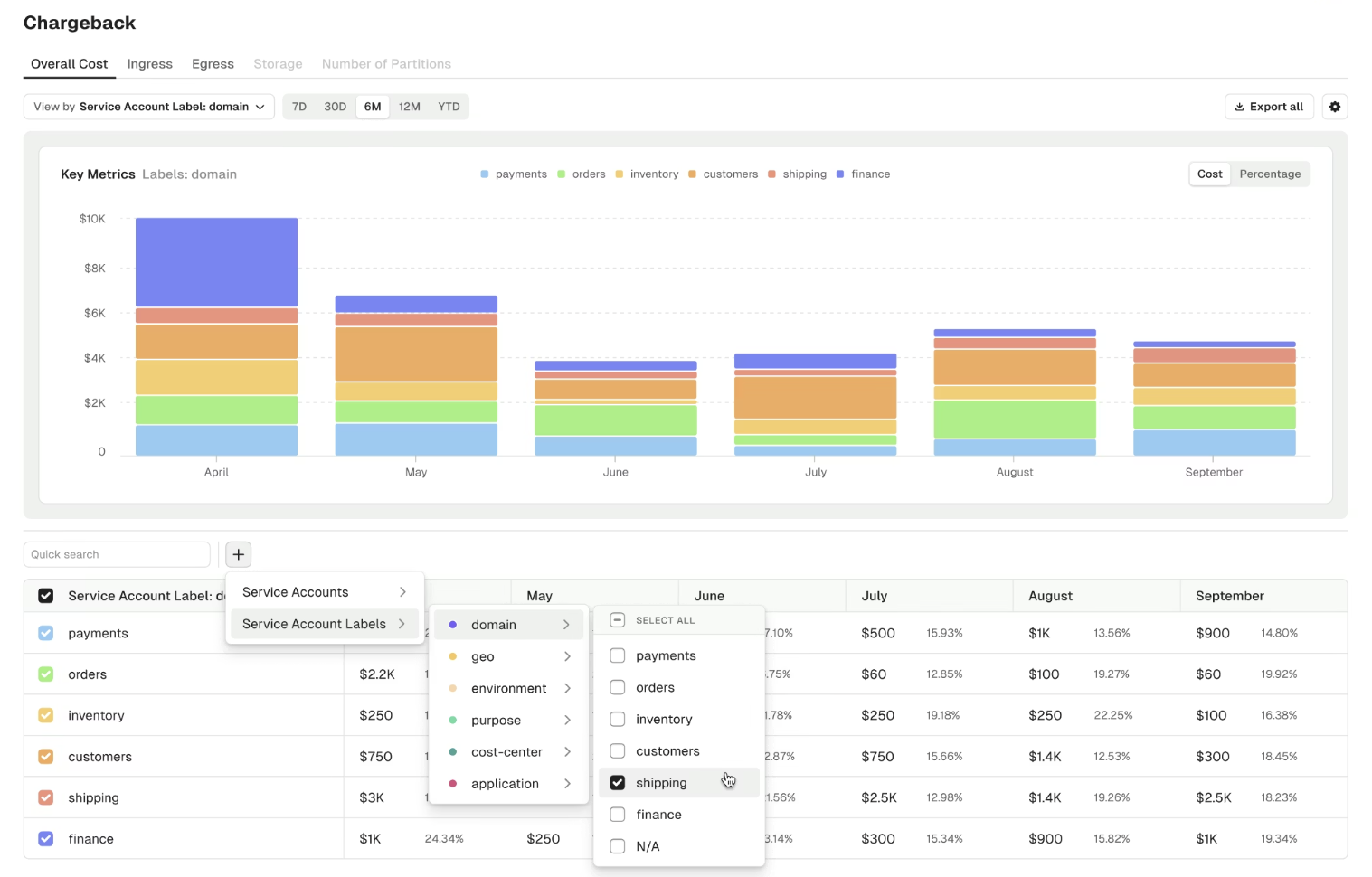Click the blue finance bar segment for April
1372x877 pixels.
pos(216,262)
